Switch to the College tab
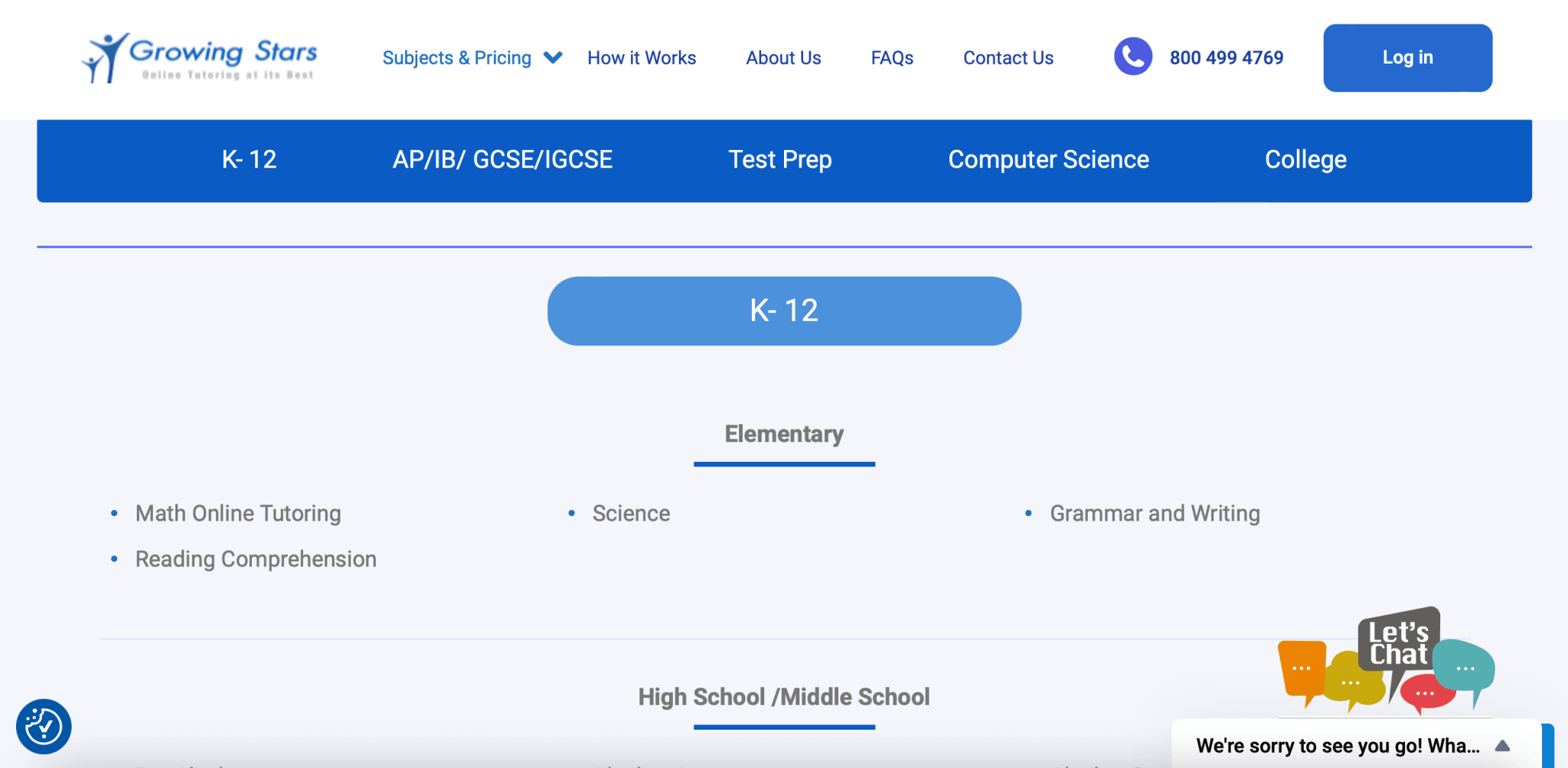The height and width of the screenshot is (768, 1568). (1305, 159)
